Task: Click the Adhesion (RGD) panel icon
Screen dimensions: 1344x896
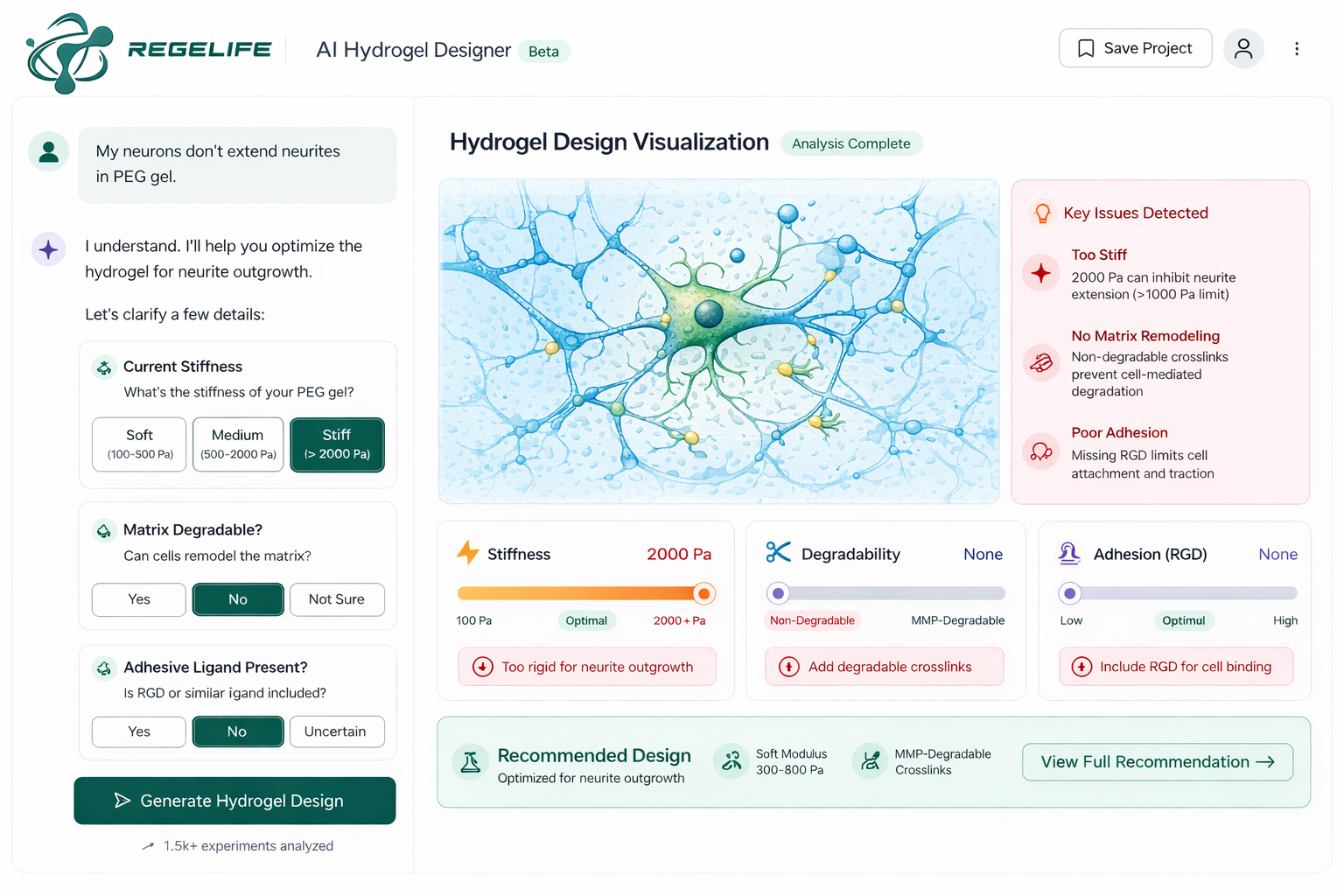Action: tap(1069, 553)
